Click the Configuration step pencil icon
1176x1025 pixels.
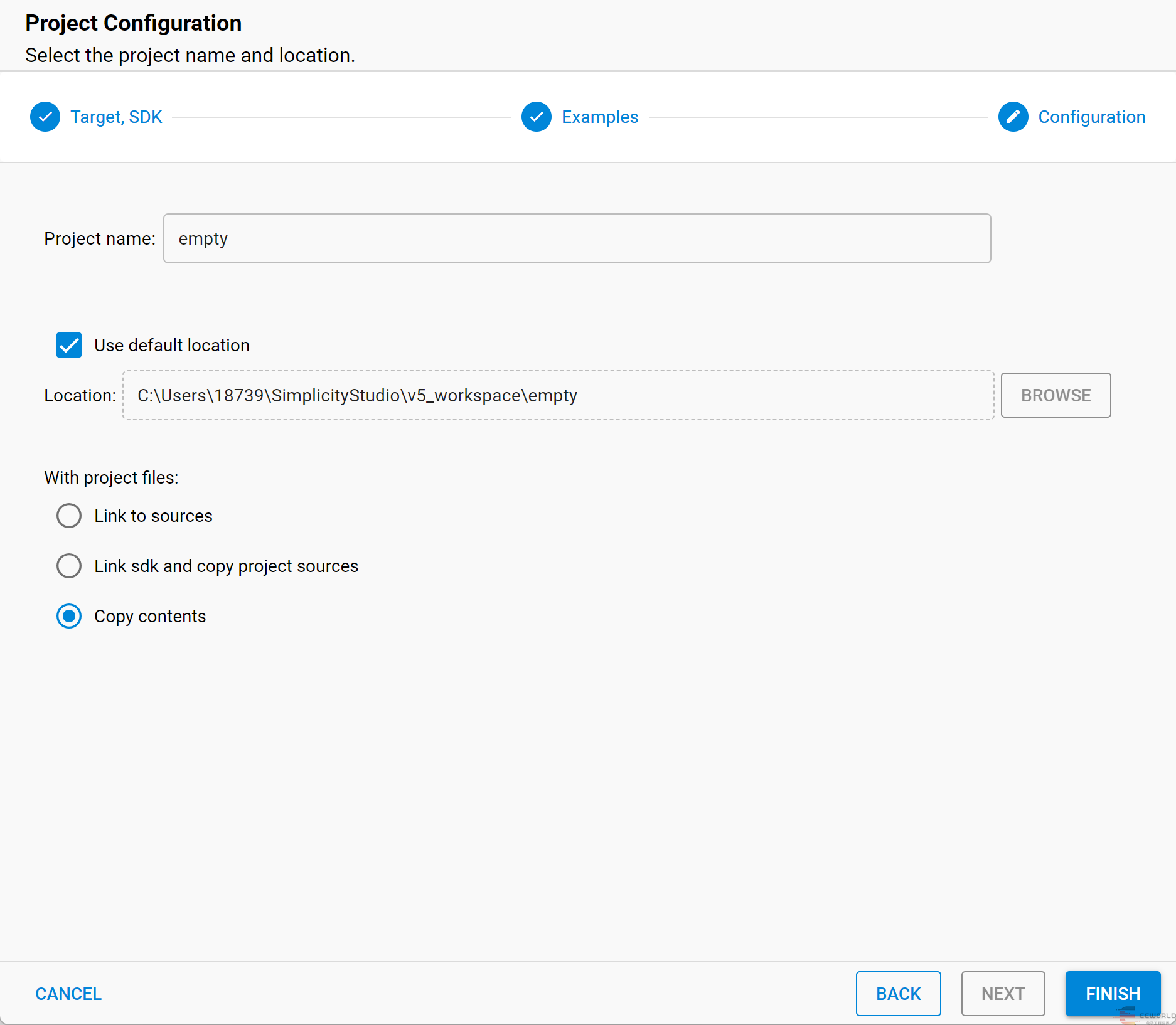1013,117
